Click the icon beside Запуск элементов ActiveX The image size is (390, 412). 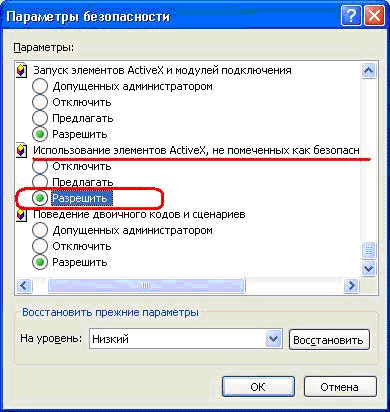[21, 71]
